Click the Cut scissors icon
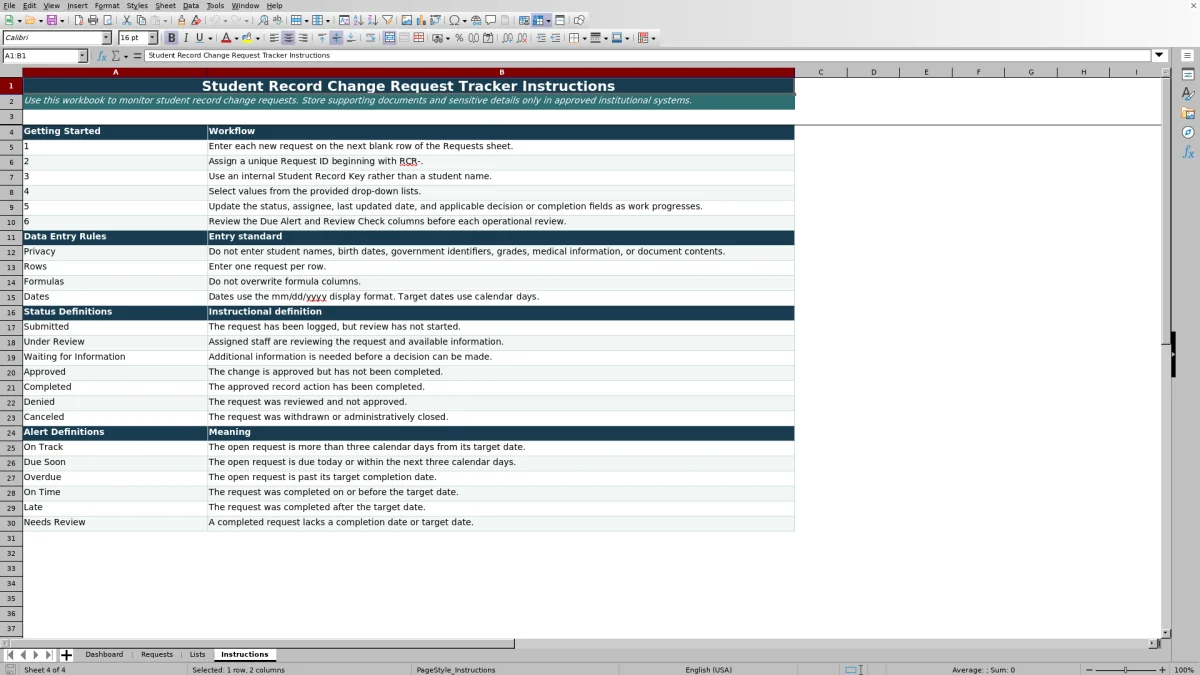 tap(127, 20)
